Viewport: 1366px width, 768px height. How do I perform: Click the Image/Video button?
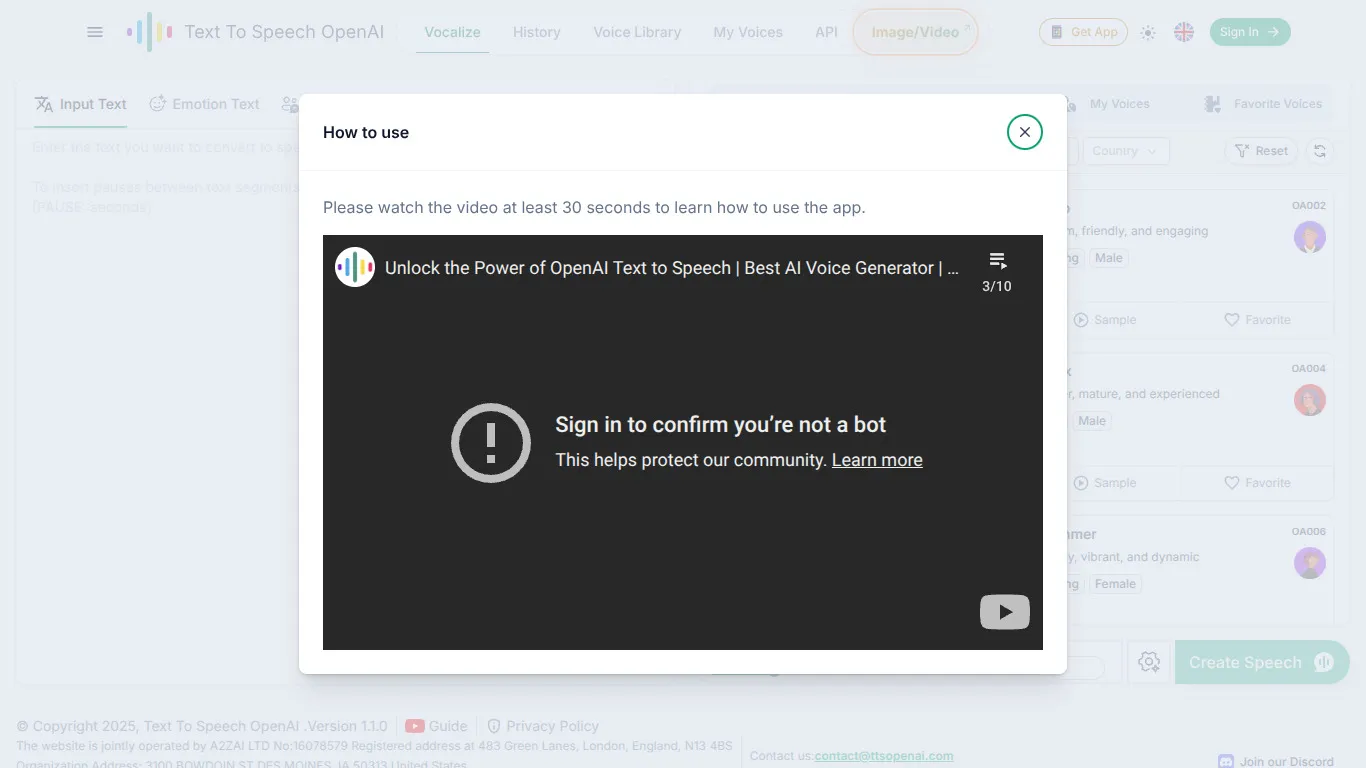915,32
